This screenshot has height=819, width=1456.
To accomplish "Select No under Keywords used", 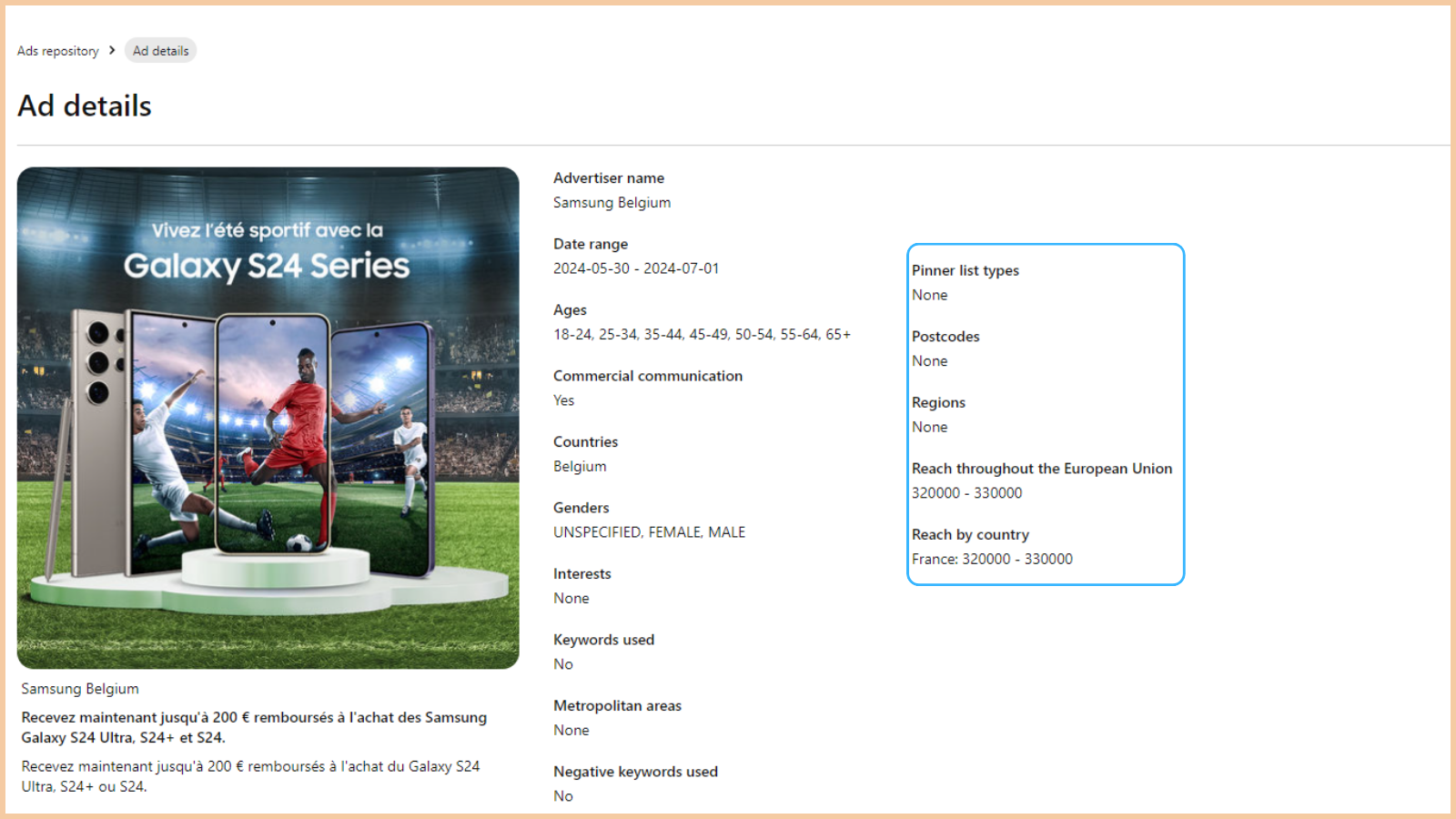I will coord(562,664).
